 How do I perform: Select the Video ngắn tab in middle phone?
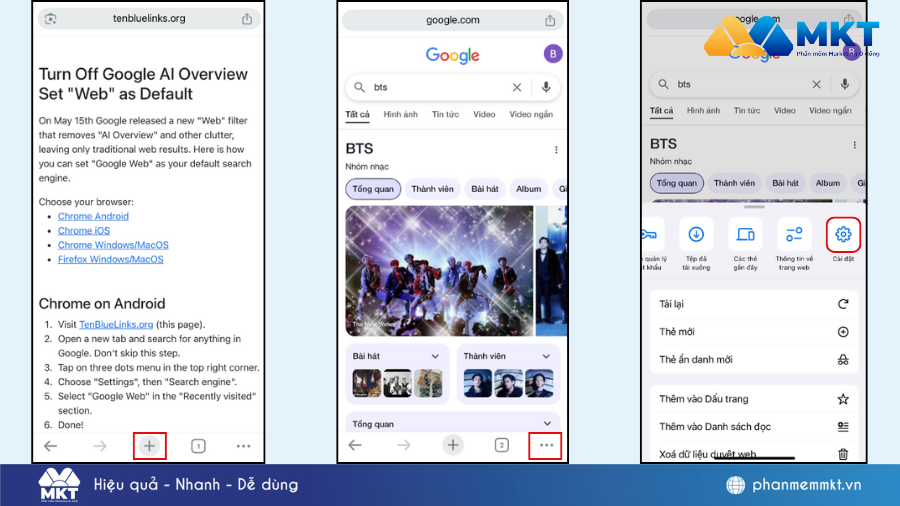pos(531,115)
